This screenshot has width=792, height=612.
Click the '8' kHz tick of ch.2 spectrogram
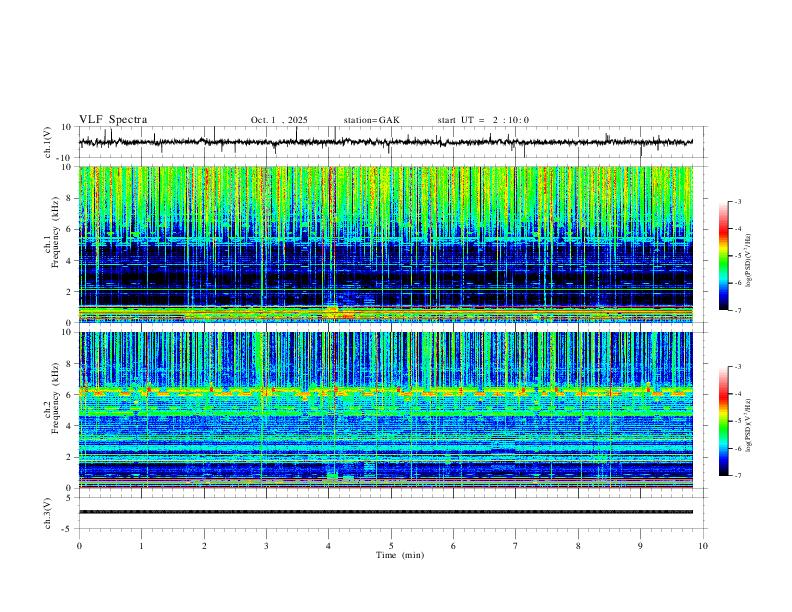pos(70,364)
